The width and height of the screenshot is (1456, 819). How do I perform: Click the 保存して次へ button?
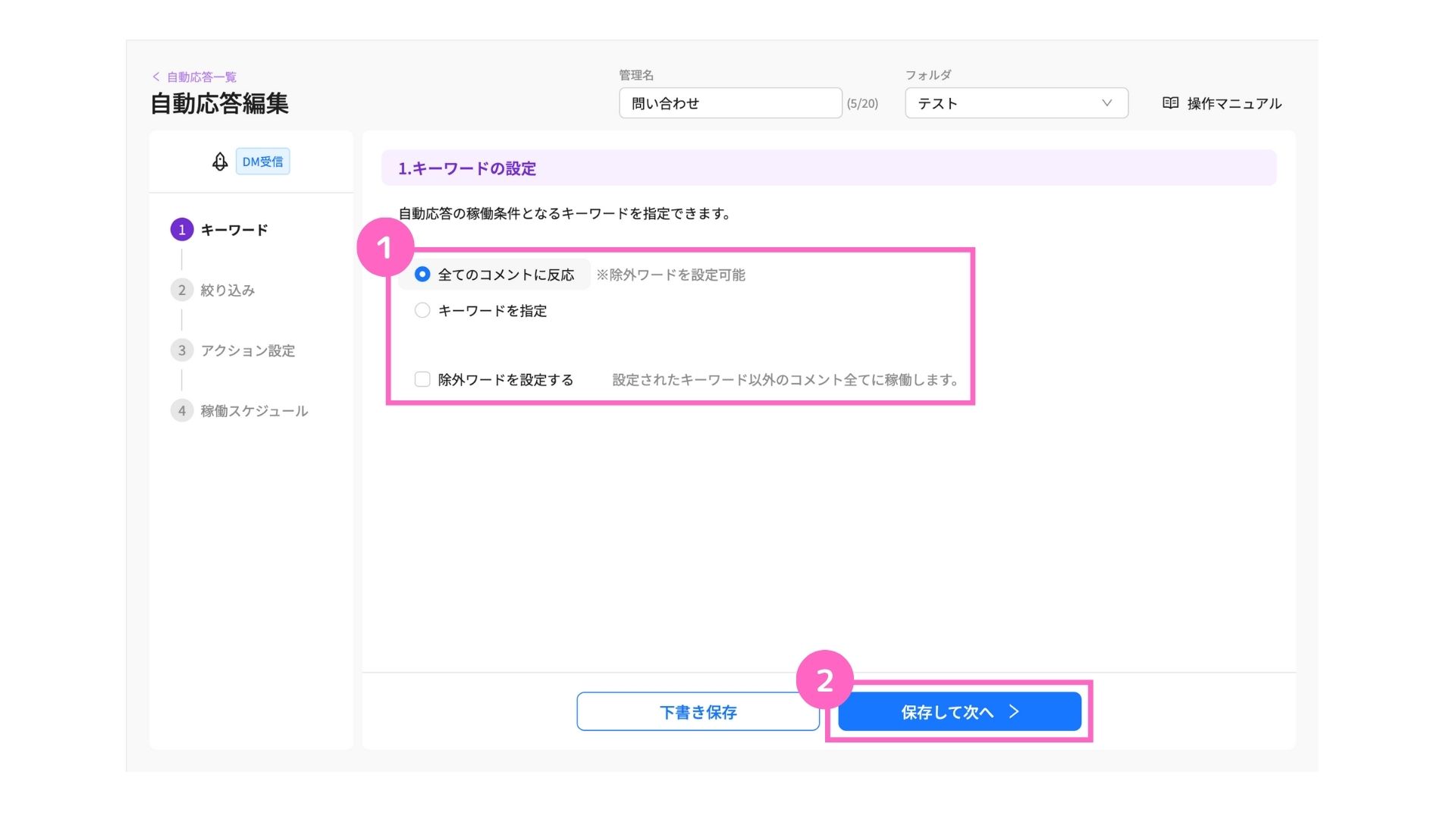coord(959,711)
